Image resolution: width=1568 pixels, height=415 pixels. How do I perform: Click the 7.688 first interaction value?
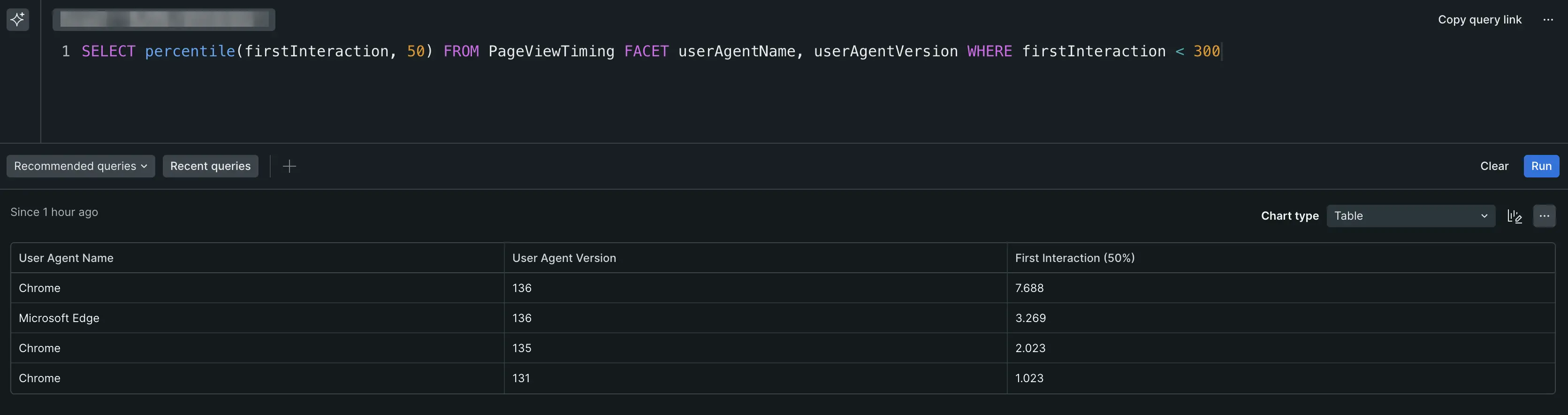[x=1029, y=288]
